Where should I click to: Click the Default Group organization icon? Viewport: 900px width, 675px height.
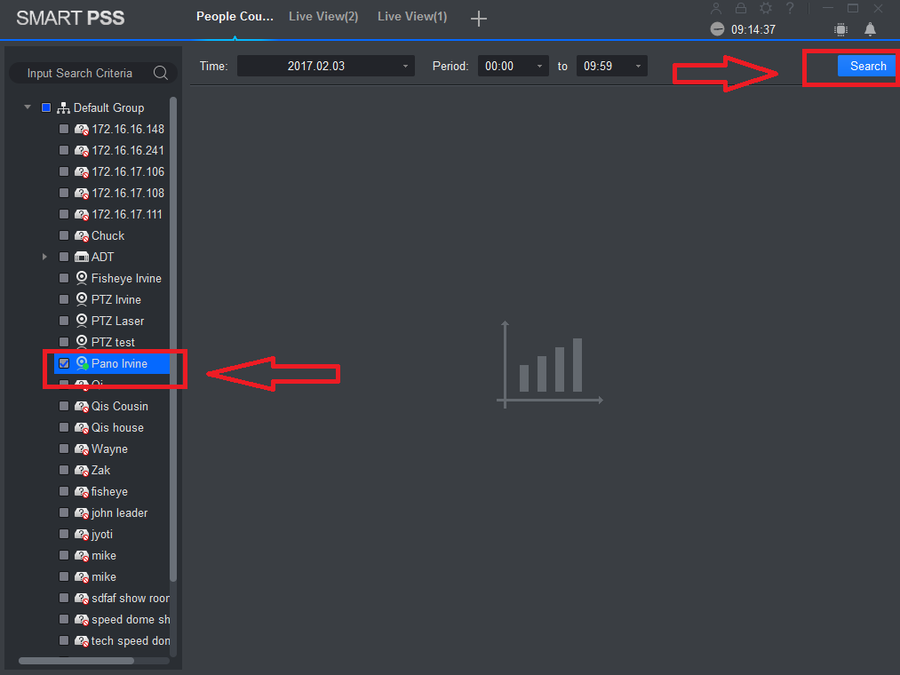click(x=63, y=107)
